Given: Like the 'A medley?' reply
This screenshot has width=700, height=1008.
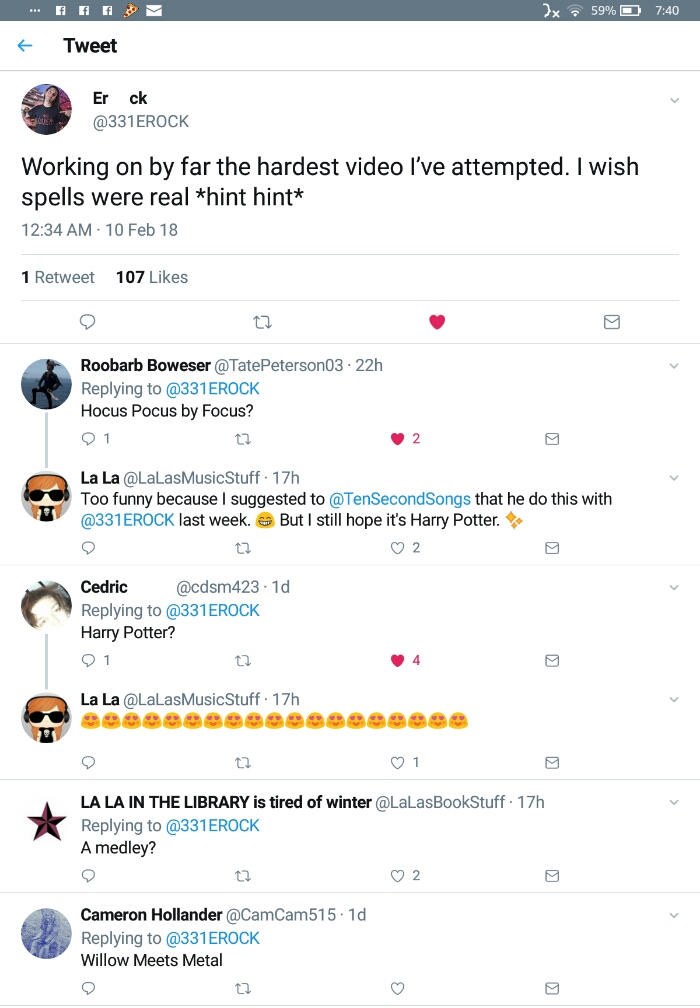Looking at the screenshot, I should point(397,875).
